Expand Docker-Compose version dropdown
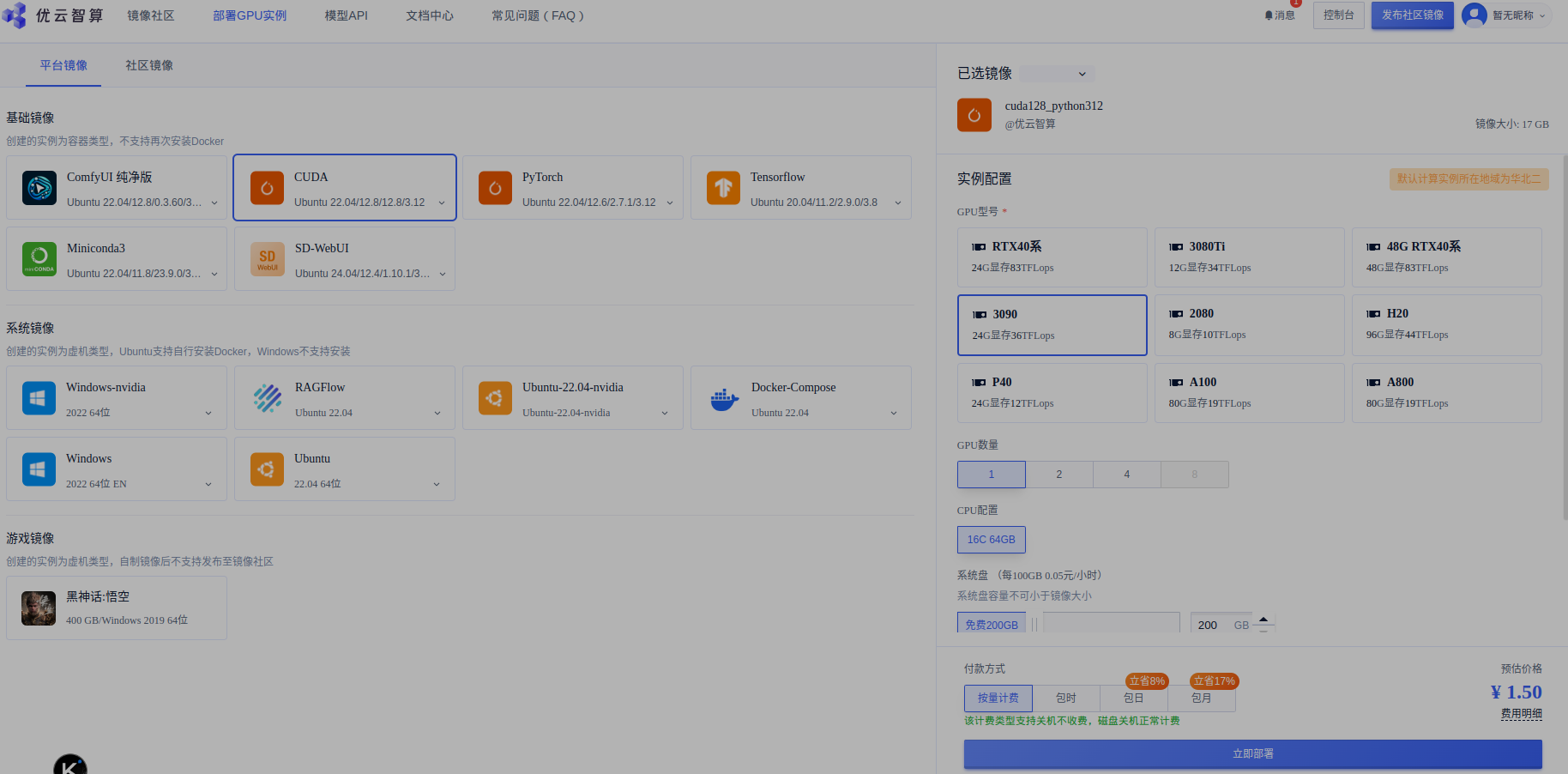Screen dimensions: 1568x774 click(x=894, y=414)
